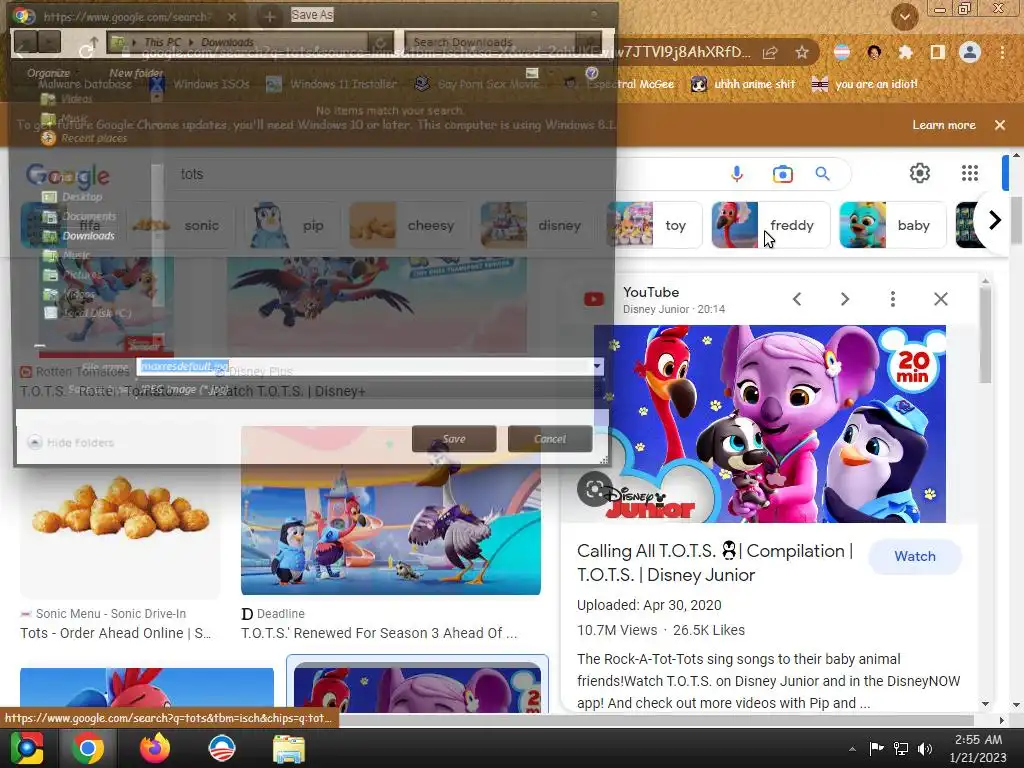Change view icon in Save As dialog
Image resolution: width=1024 pixels, height=768 pixels.
pyautogui.click(x=532, y=73)
